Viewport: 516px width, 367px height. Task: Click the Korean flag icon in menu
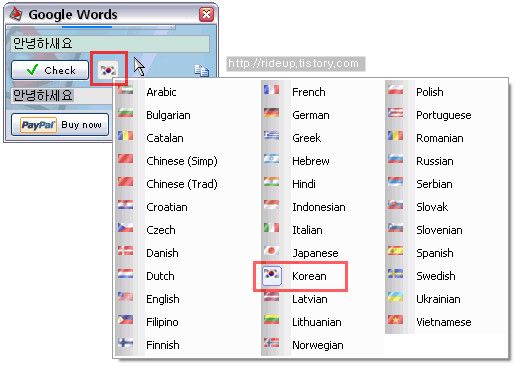point(272,275)
